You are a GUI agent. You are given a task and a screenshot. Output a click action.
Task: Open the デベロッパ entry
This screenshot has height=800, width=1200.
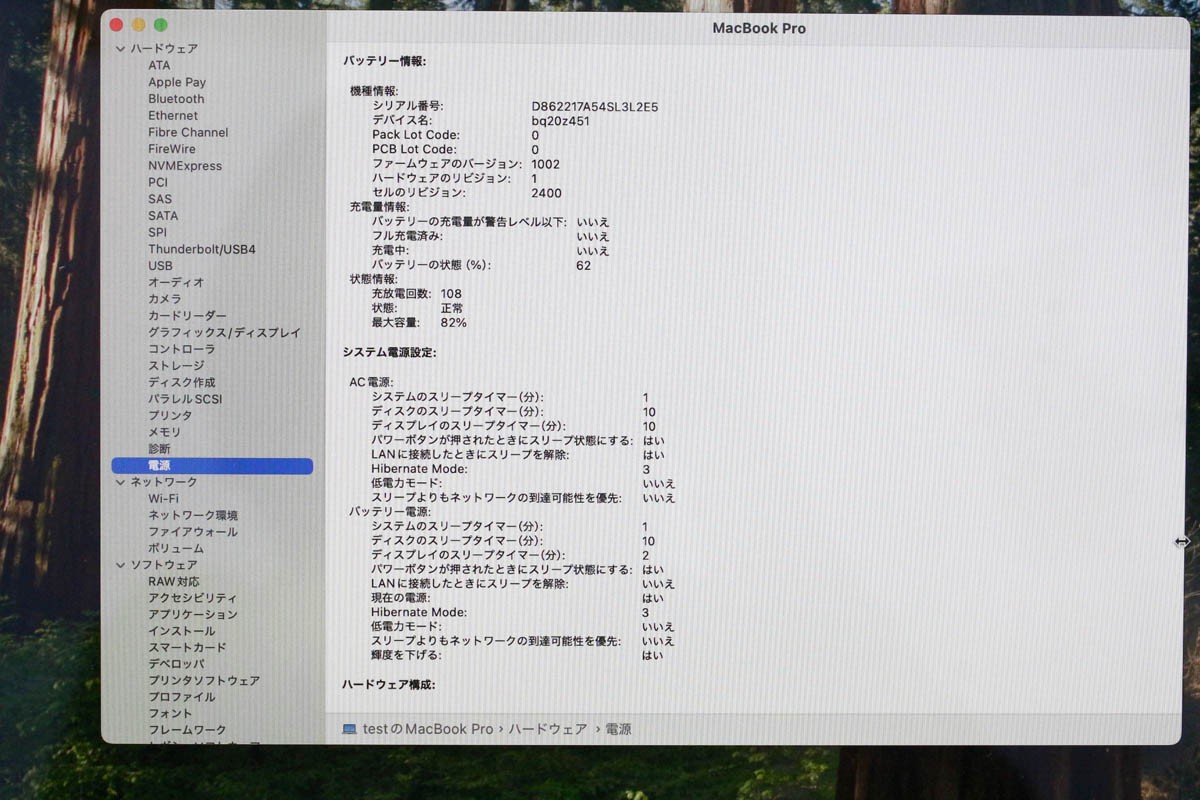(x=176, y=664)
